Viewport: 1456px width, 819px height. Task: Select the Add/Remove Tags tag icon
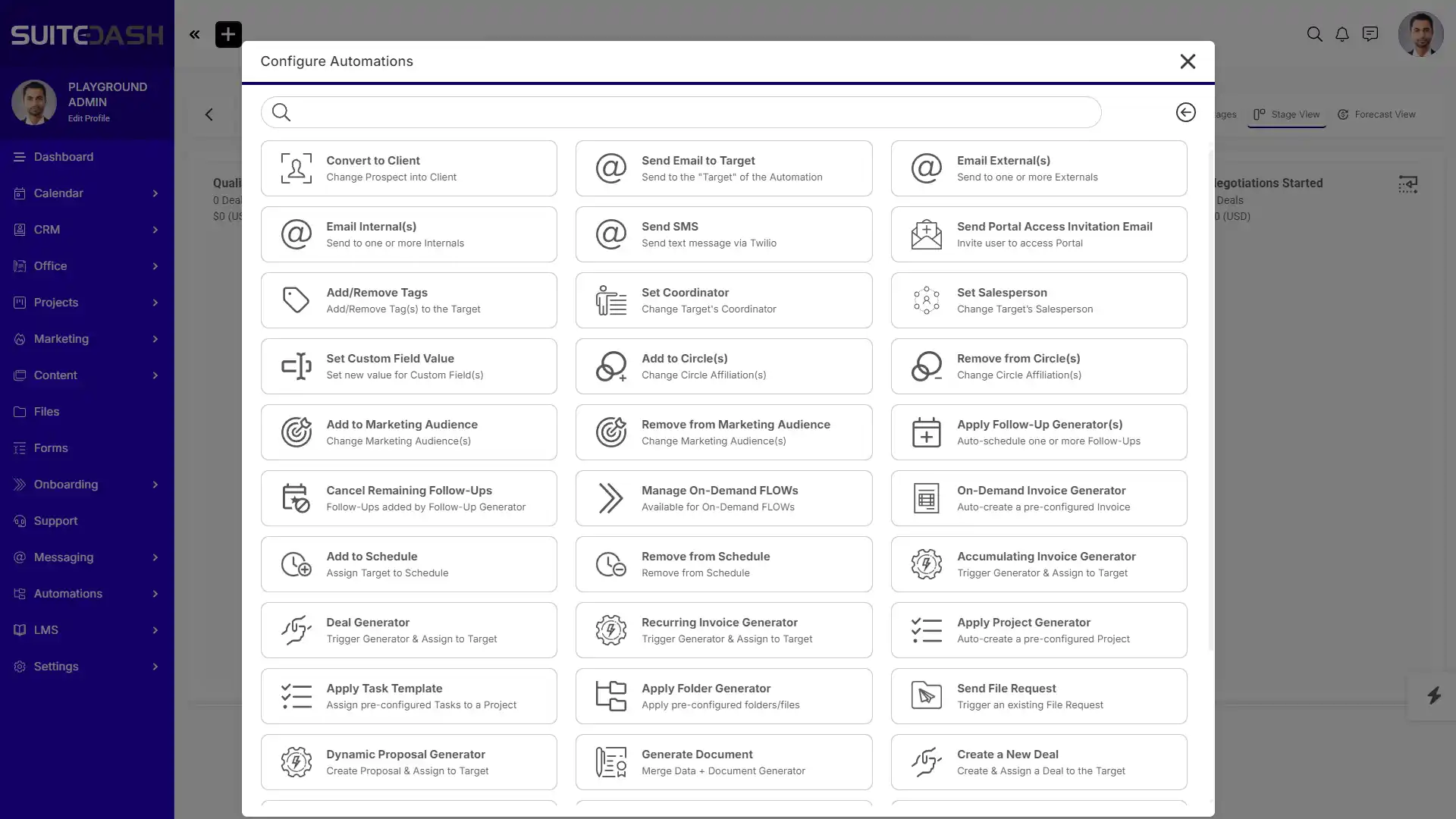coord(296,300)
